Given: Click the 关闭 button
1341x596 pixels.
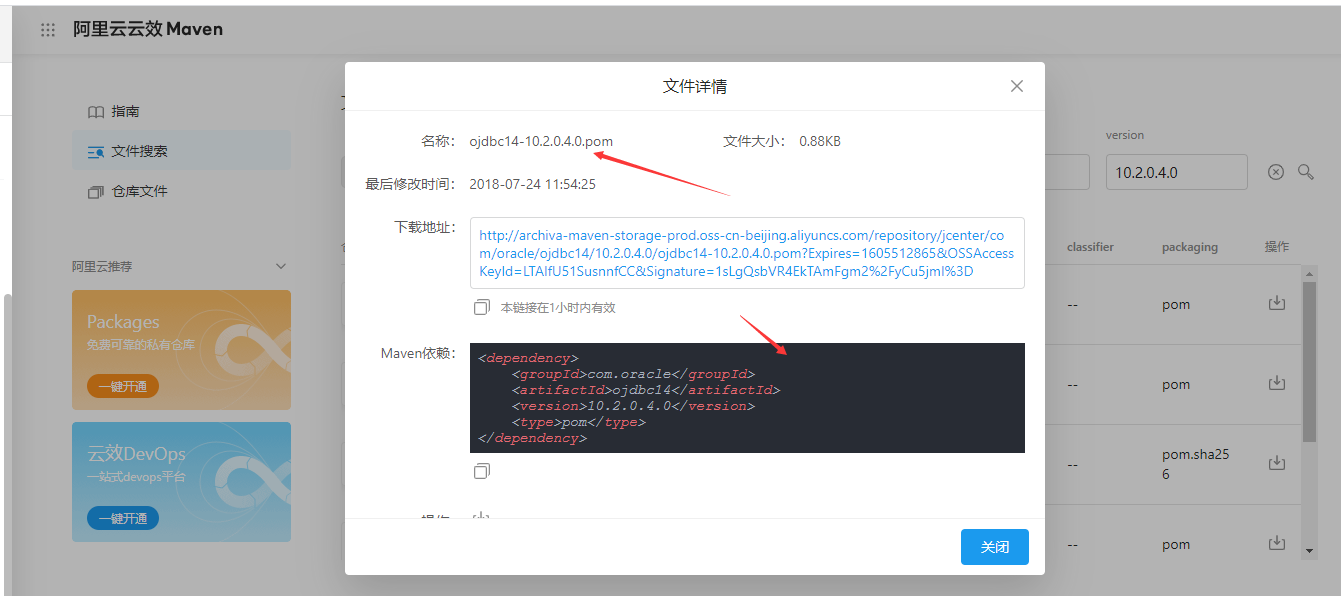Looking at the screenshot, I should pos(995,547).
